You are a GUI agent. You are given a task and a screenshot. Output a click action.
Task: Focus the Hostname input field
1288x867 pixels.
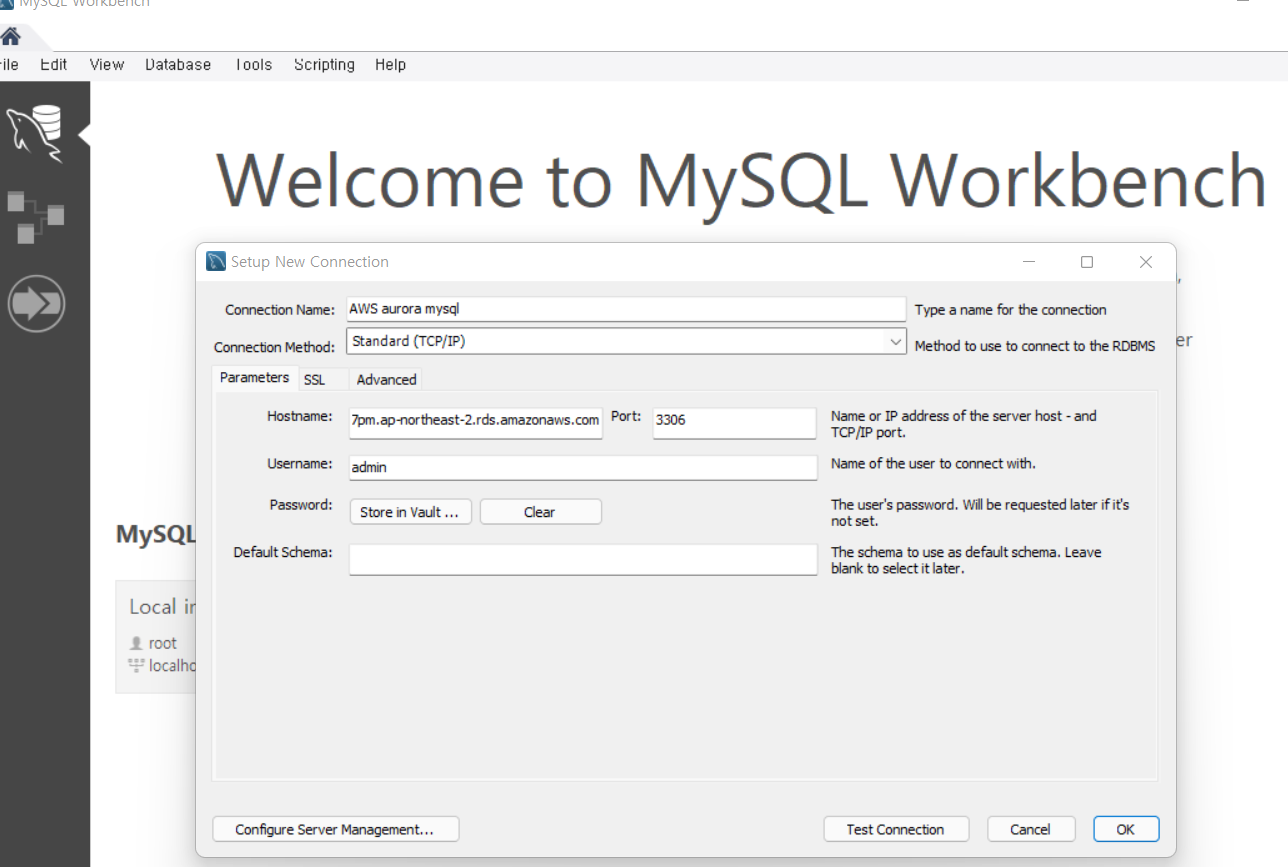tap(475, 421)
